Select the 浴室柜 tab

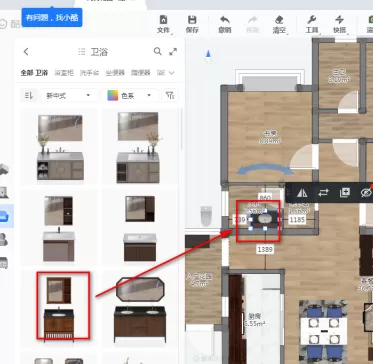(x=64, y=73)
